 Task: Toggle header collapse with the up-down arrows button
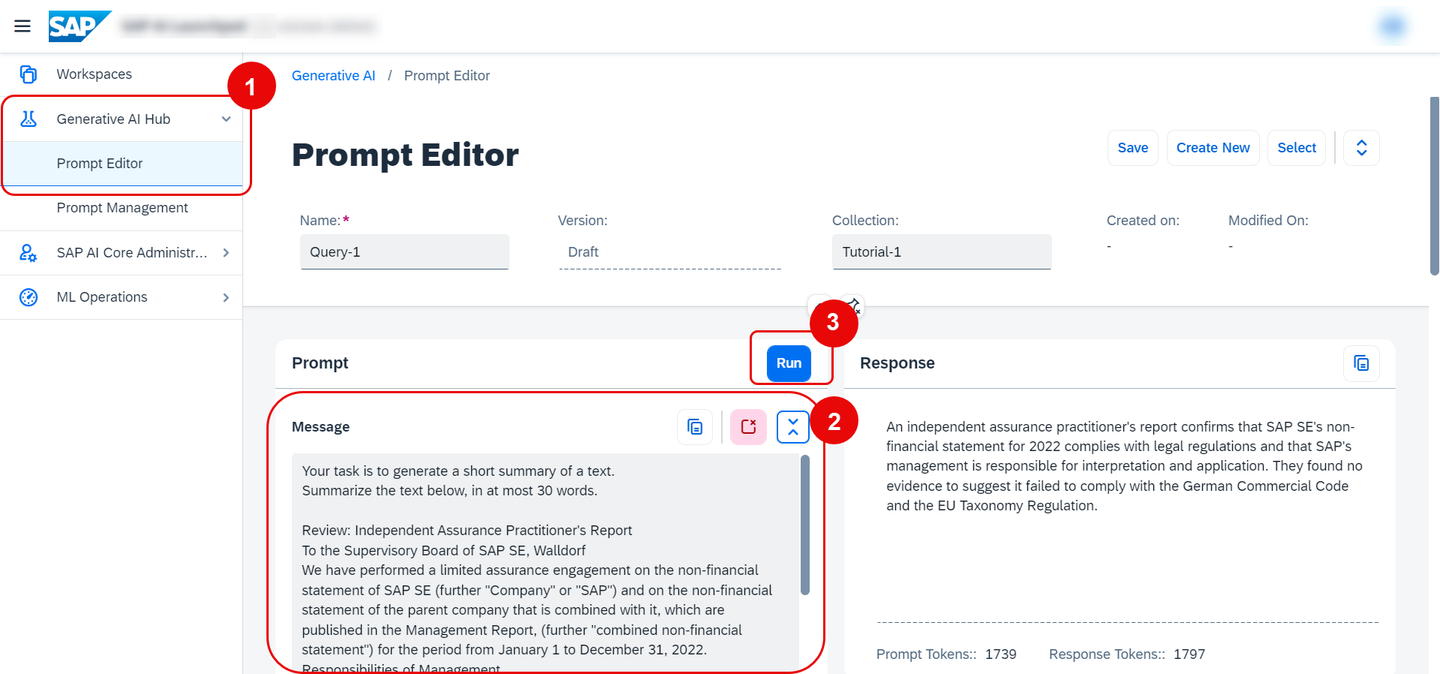[x=1361, y=148]
